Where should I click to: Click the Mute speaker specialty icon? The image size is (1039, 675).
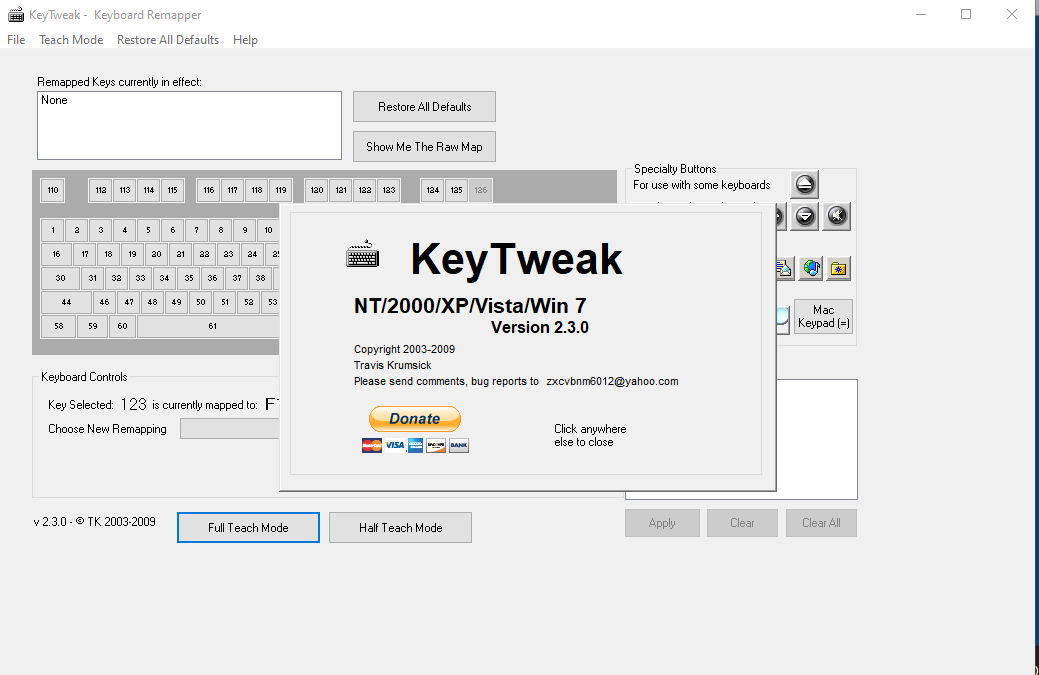tap(836, 216)
